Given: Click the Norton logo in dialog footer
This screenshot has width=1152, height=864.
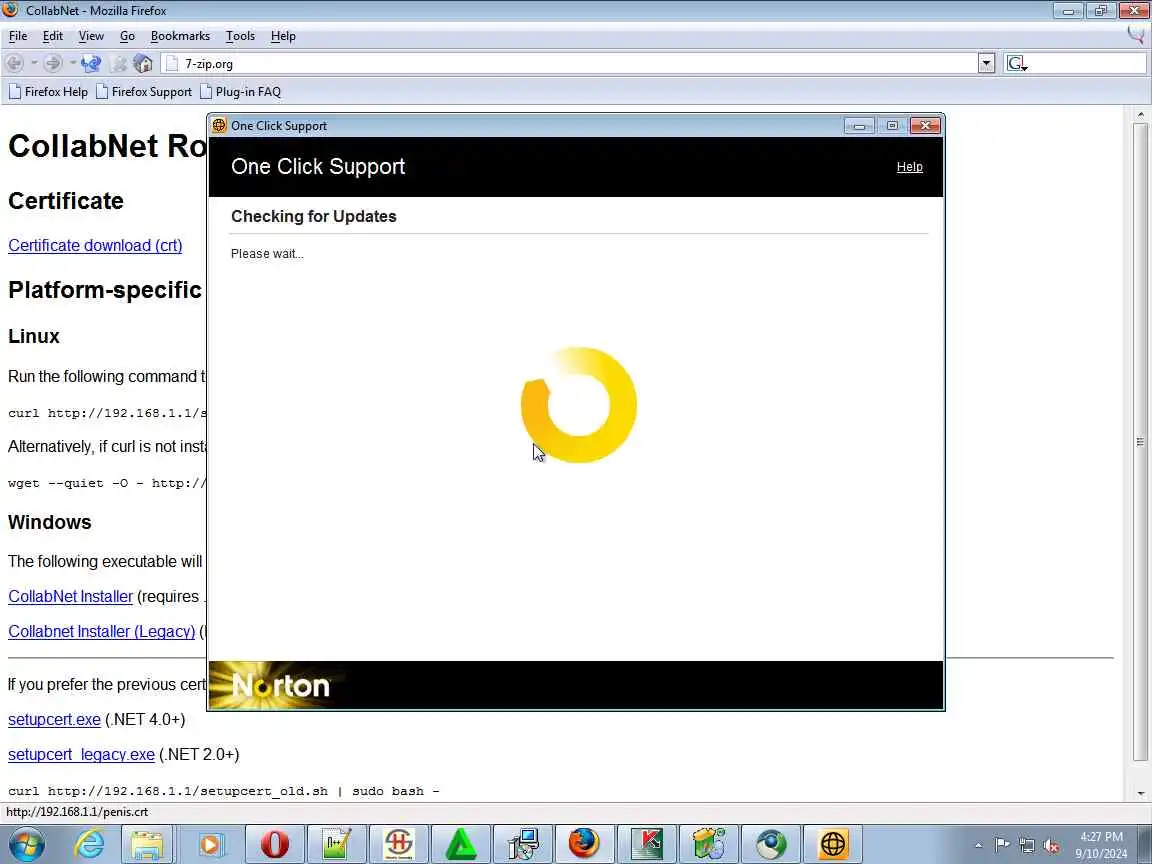Looking at the screenshot, I should [280, 685].
